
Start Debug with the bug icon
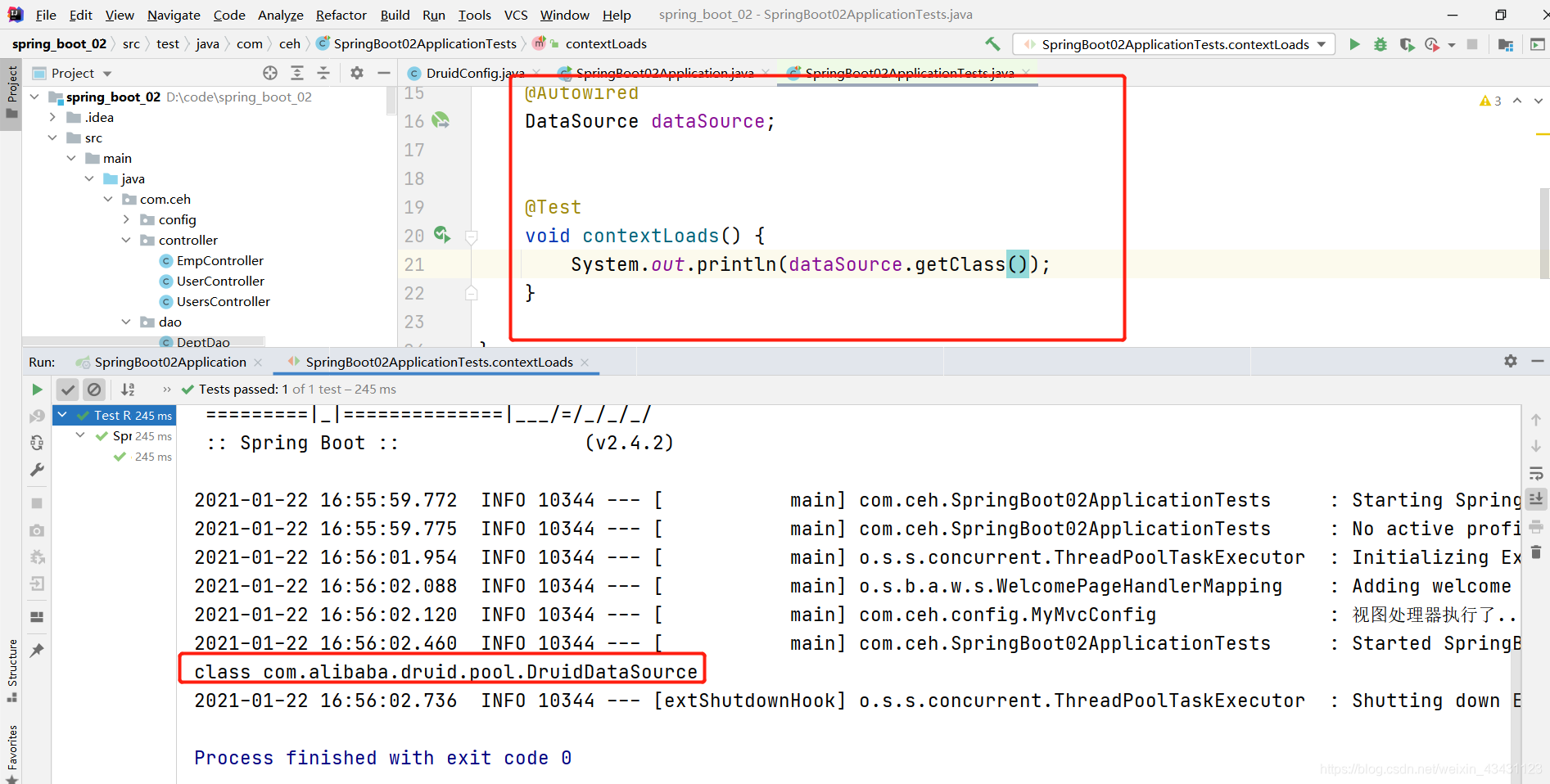pos(1381,44)
